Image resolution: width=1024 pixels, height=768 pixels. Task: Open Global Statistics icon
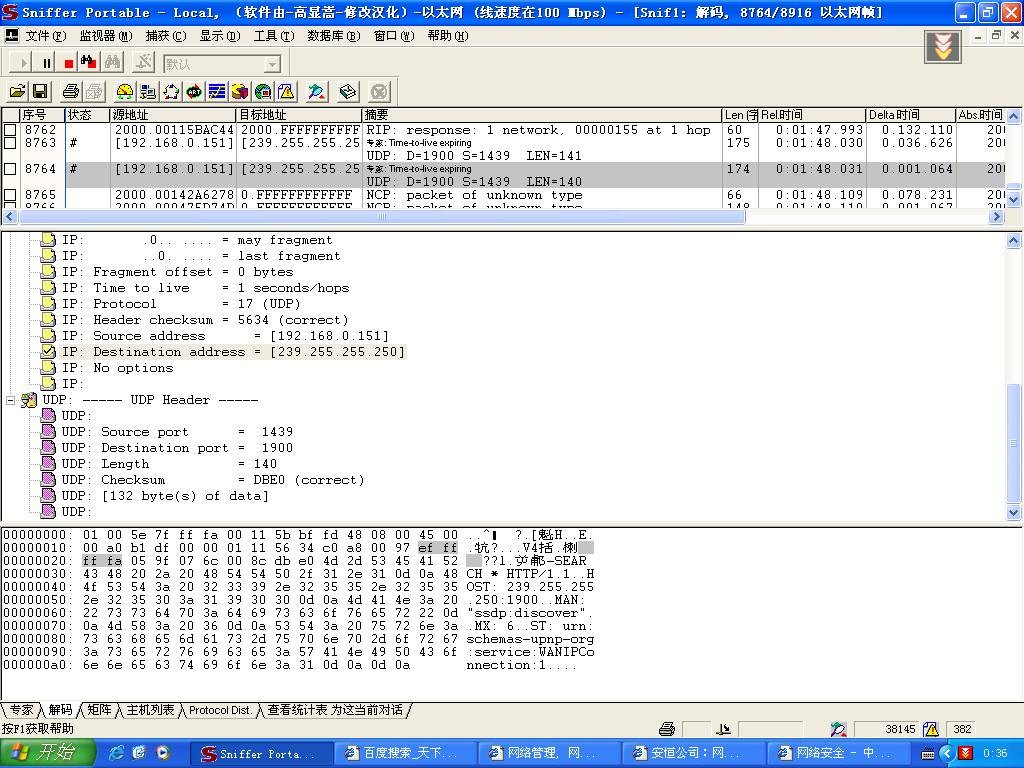(x=263, y=92)
